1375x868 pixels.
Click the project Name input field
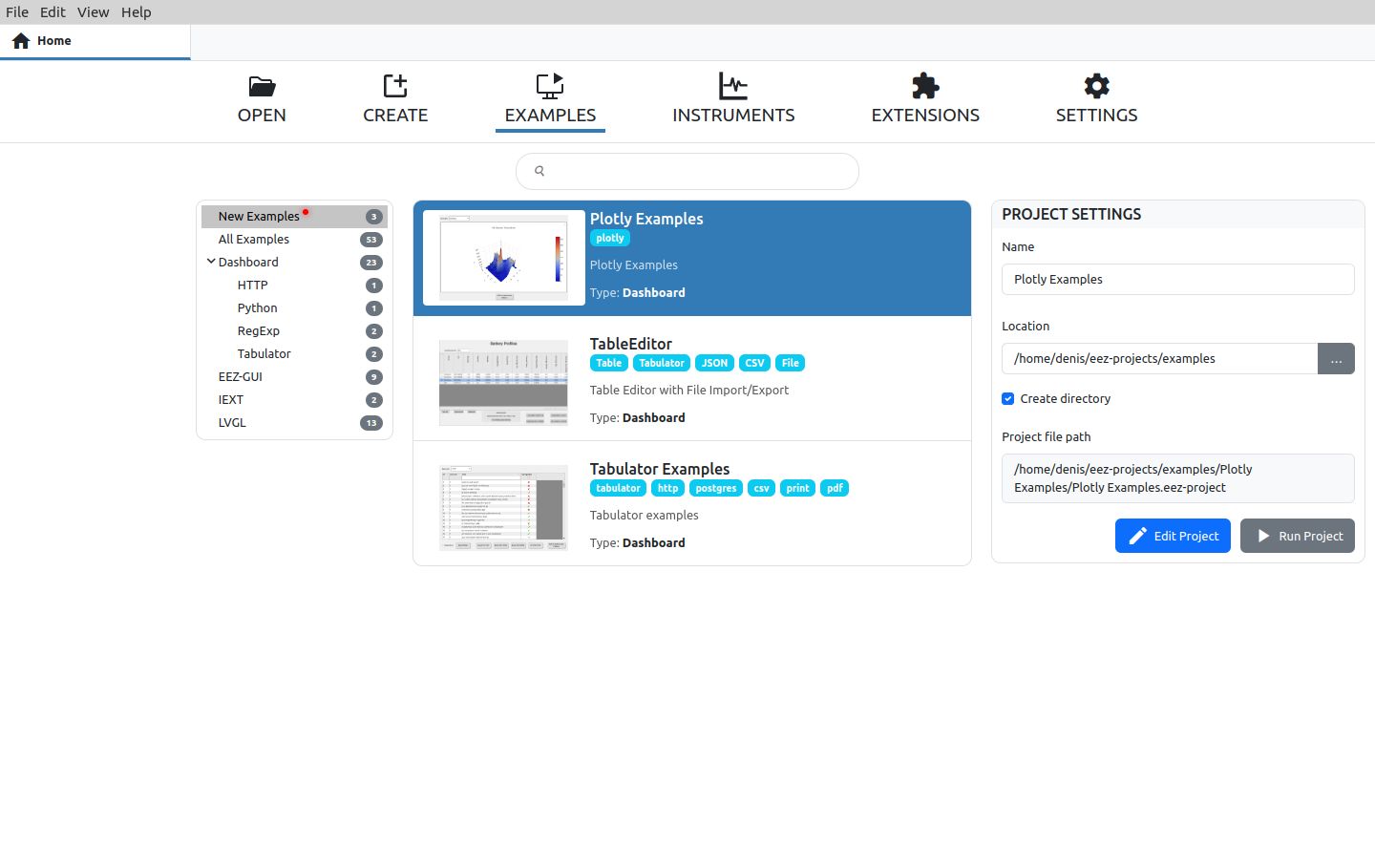tap(1177, 280)
